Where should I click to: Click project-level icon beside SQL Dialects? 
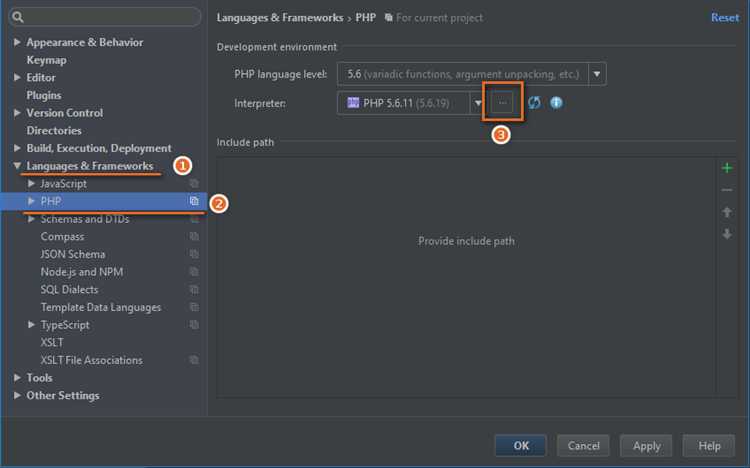click(x=194, y=290)
